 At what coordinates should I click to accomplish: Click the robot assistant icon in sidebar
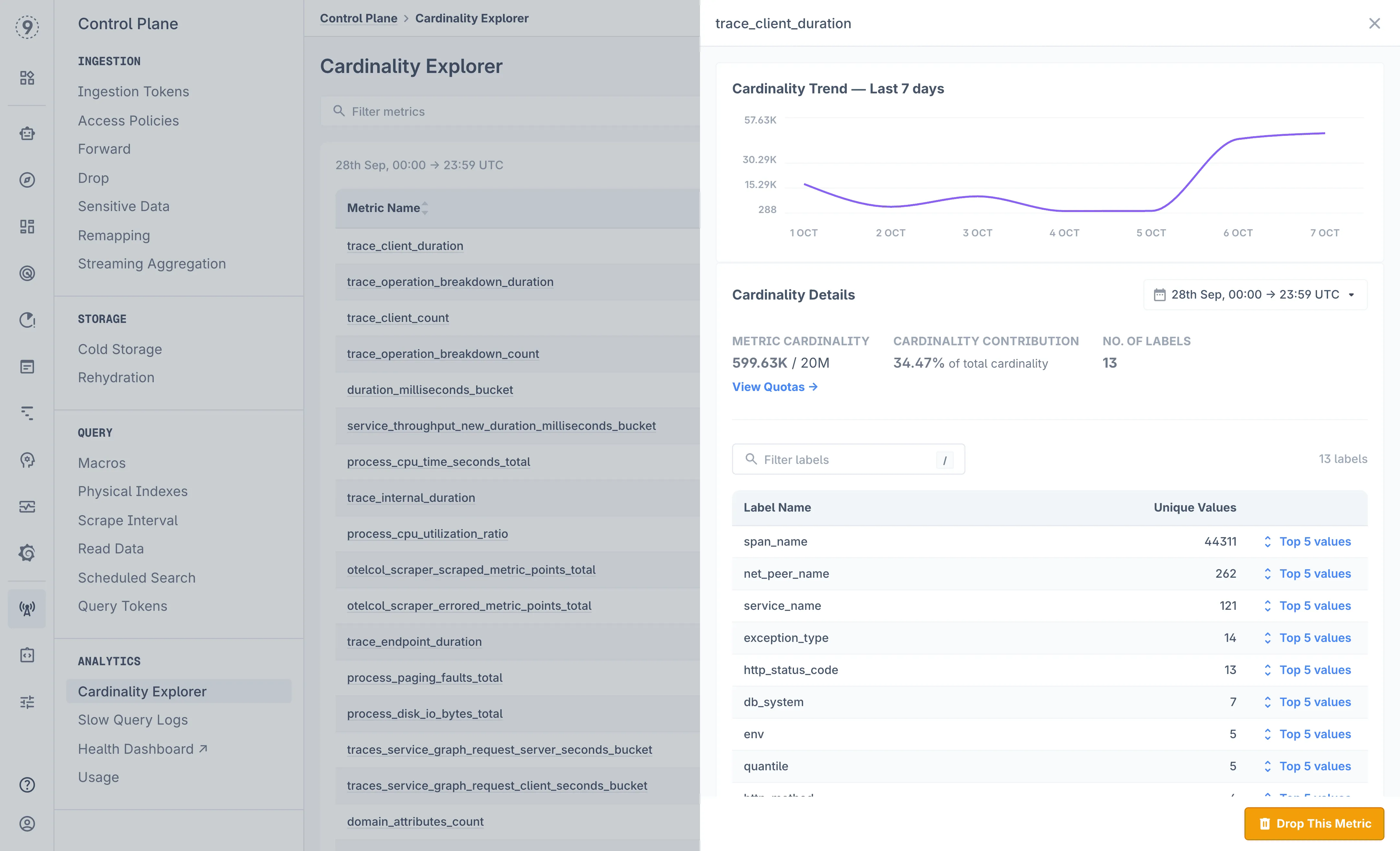tap(27, 134)
